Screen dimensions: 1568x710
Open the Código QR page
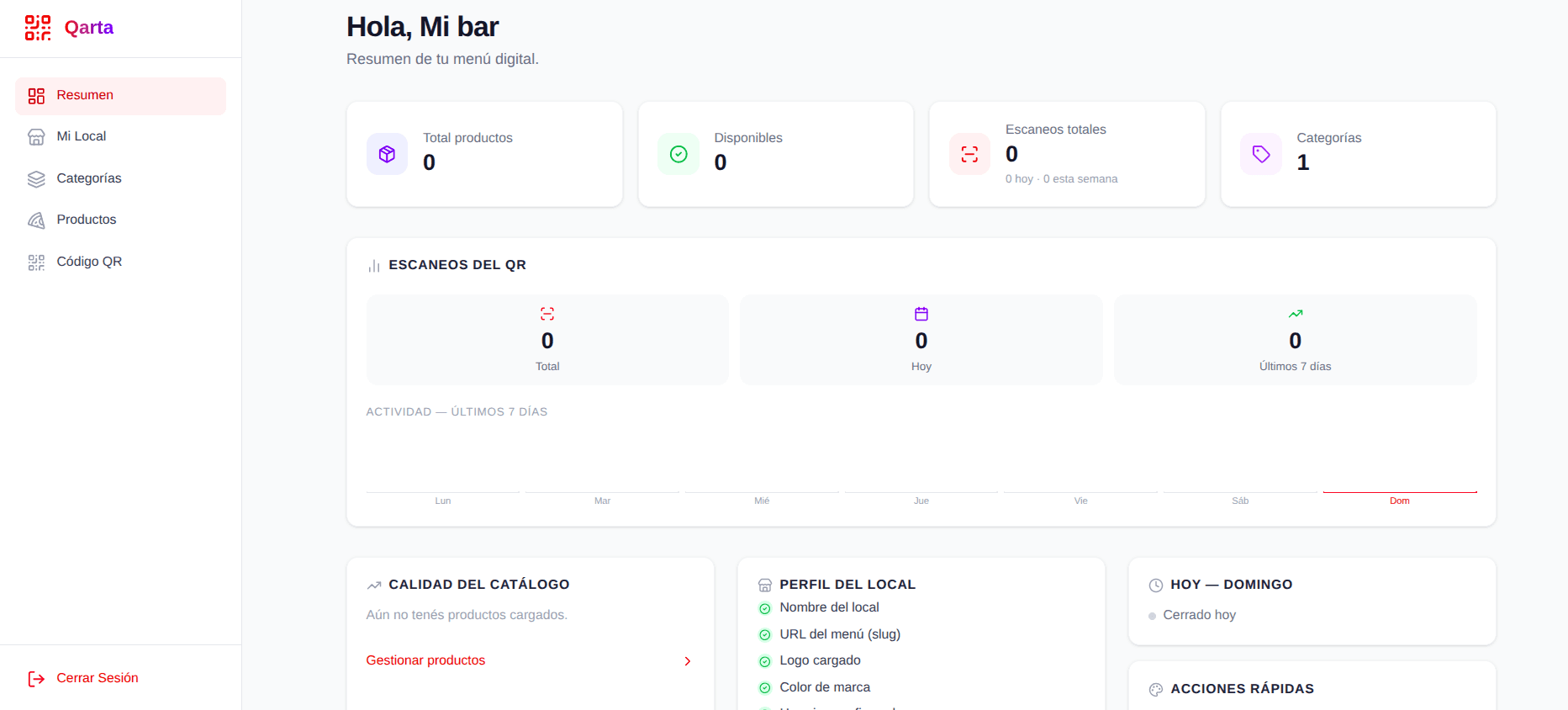point(120,262)
